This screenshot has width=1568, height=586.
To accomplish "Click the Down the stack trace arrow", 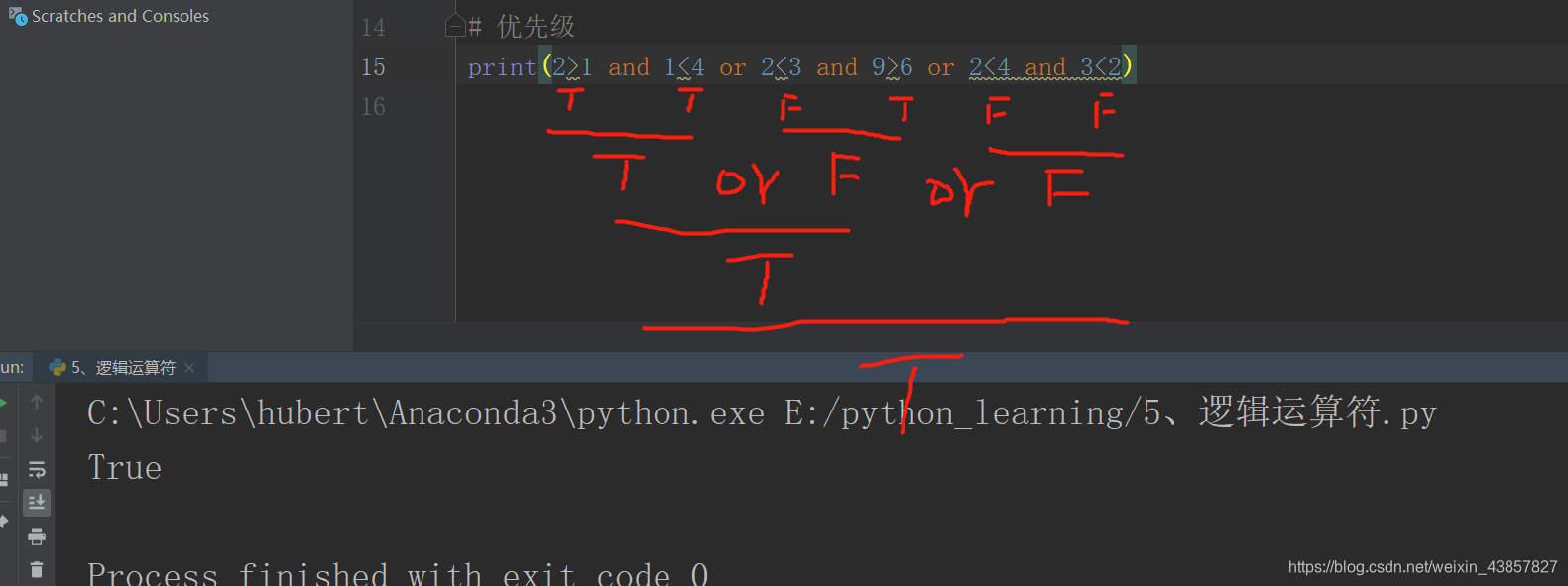I will pyautogui.click(x=37, y=435).
